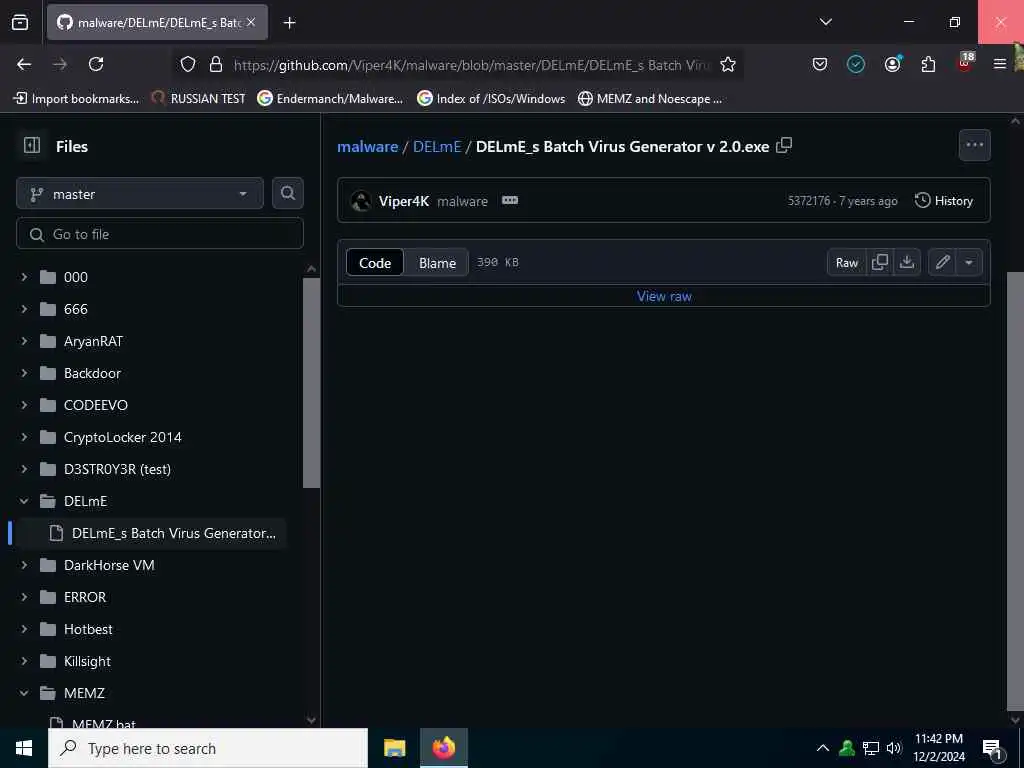The image size is (1024, 768).
Task: Collapse the DELmE folder
Action: (x=24, y=501)
